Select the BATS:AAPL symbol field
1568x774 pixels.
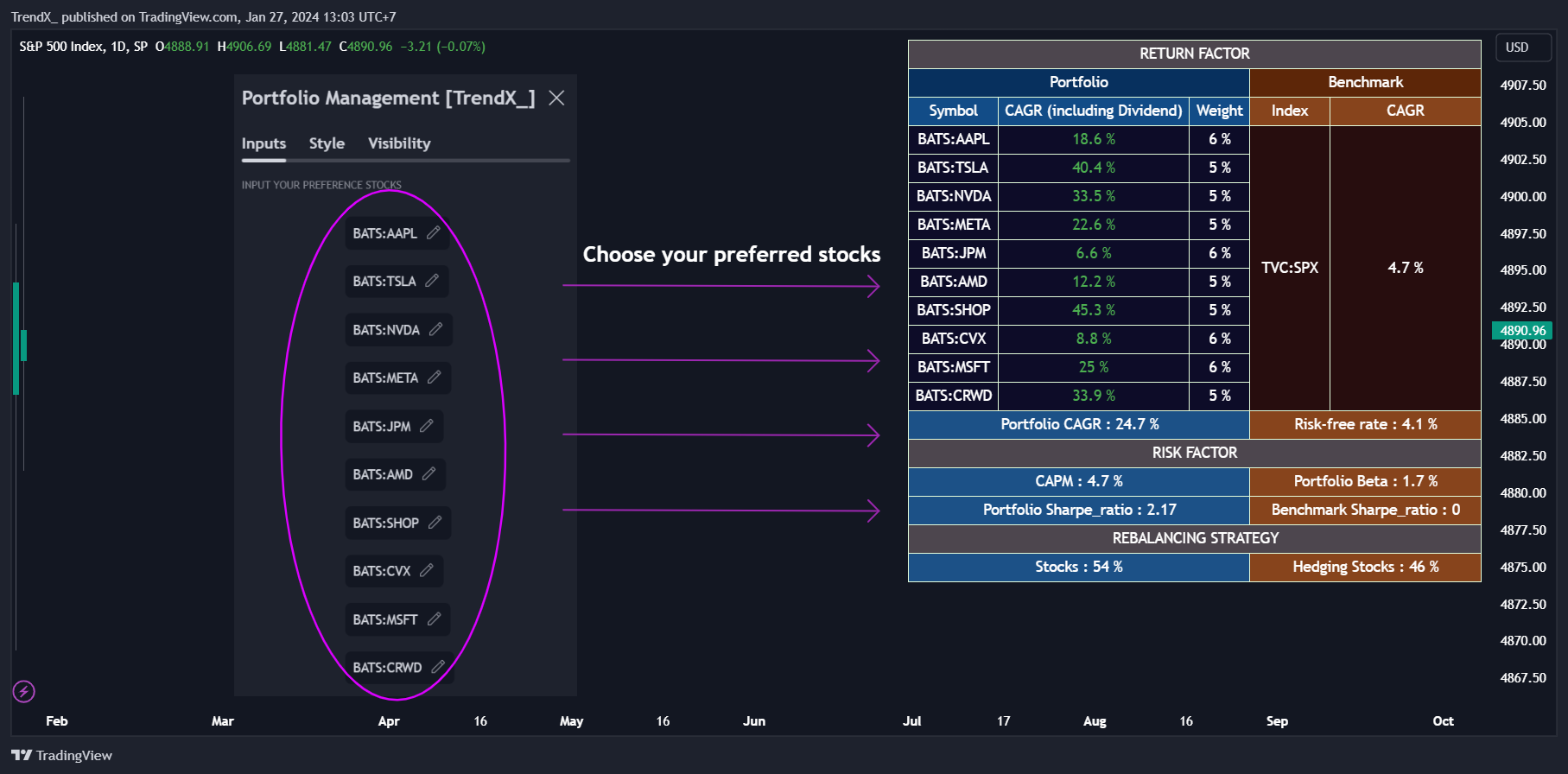click(397, 233)
